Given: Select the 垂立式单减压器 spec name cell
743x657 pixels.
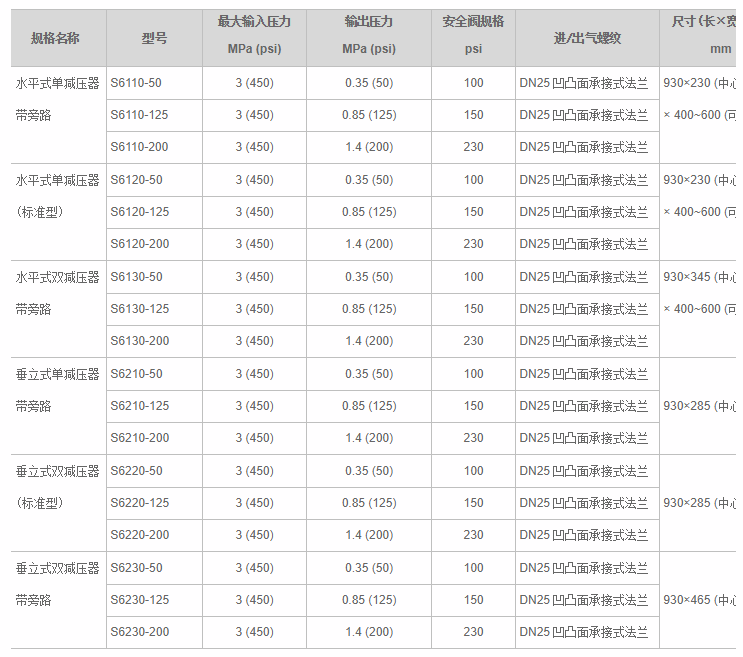Looking at the screenshot, I should tap(58, 374).
